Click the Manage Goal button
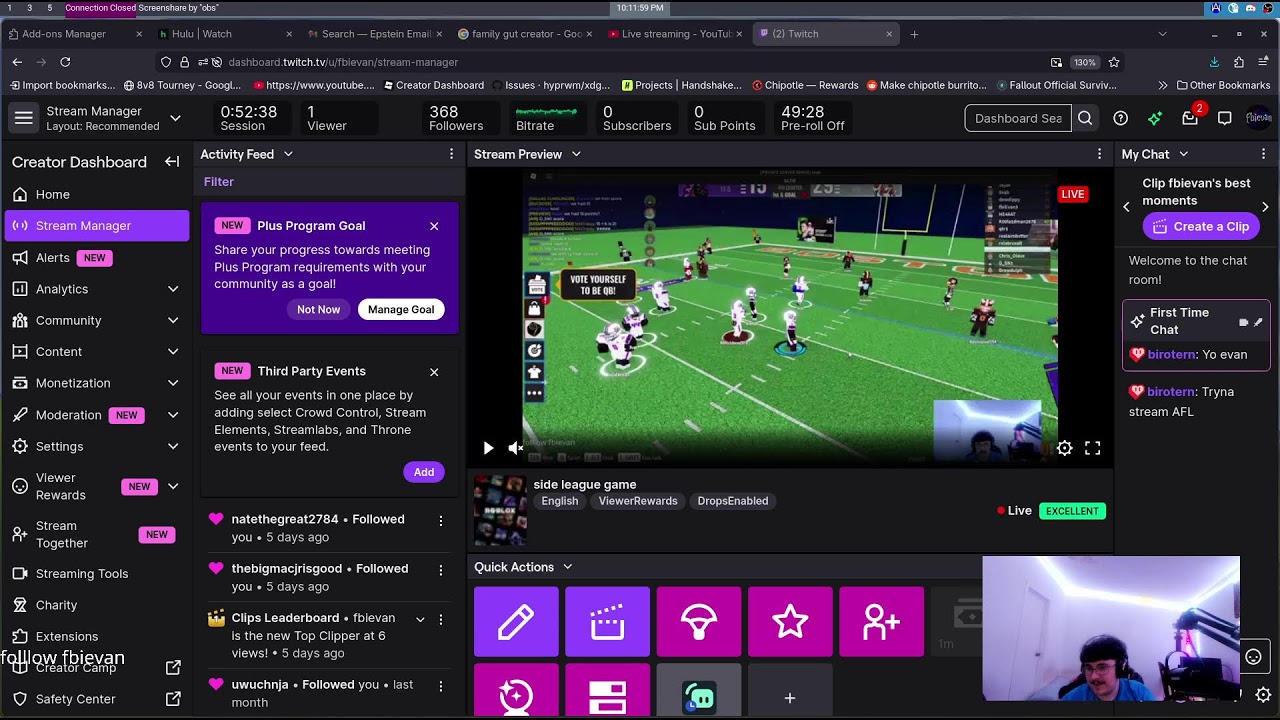This screenshot has height=720, width=1280. [x=401, y=310]
